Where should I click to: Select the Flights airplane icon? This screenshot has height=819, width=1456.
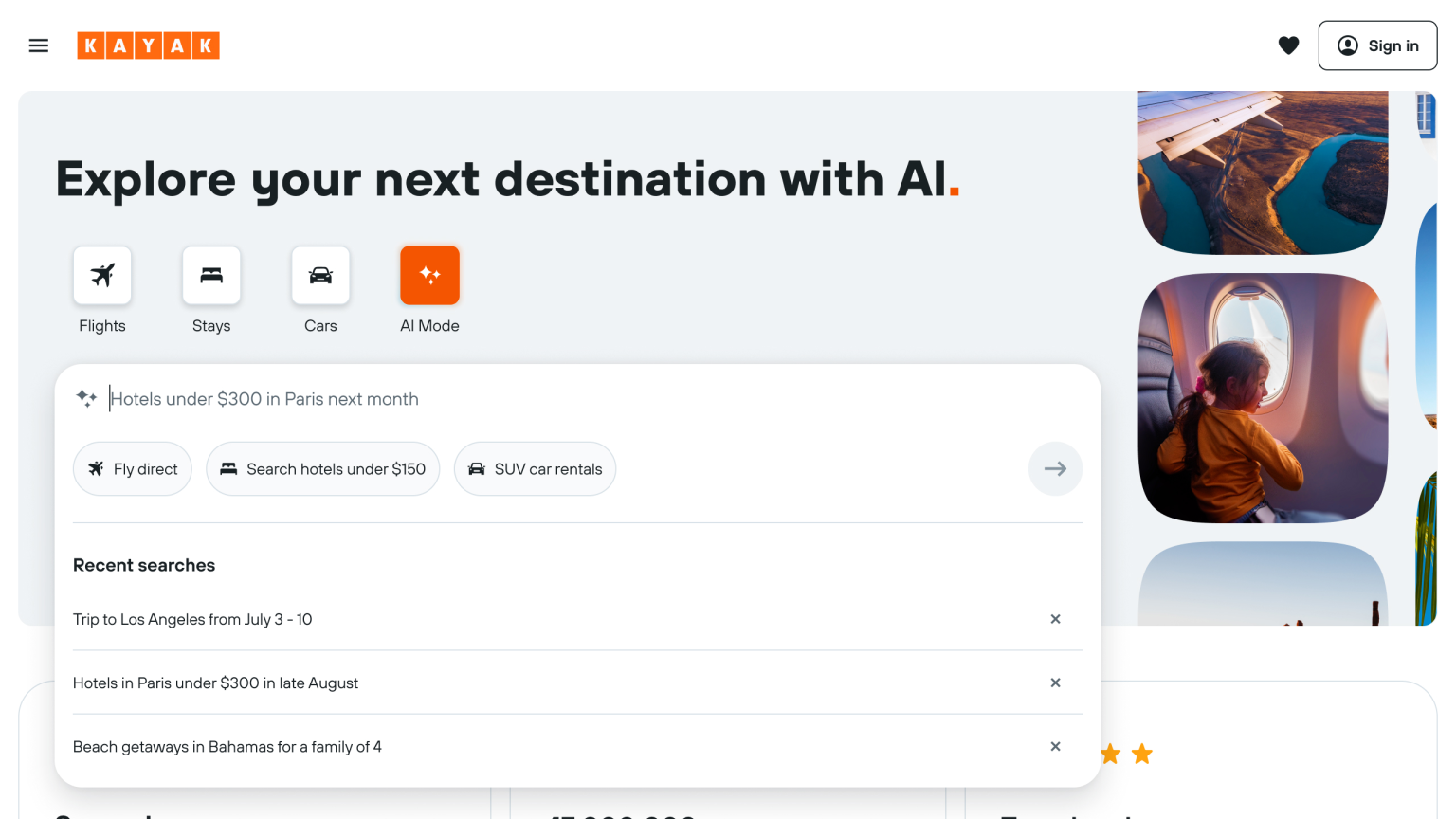pyautogui.click(x=102, y=276)
